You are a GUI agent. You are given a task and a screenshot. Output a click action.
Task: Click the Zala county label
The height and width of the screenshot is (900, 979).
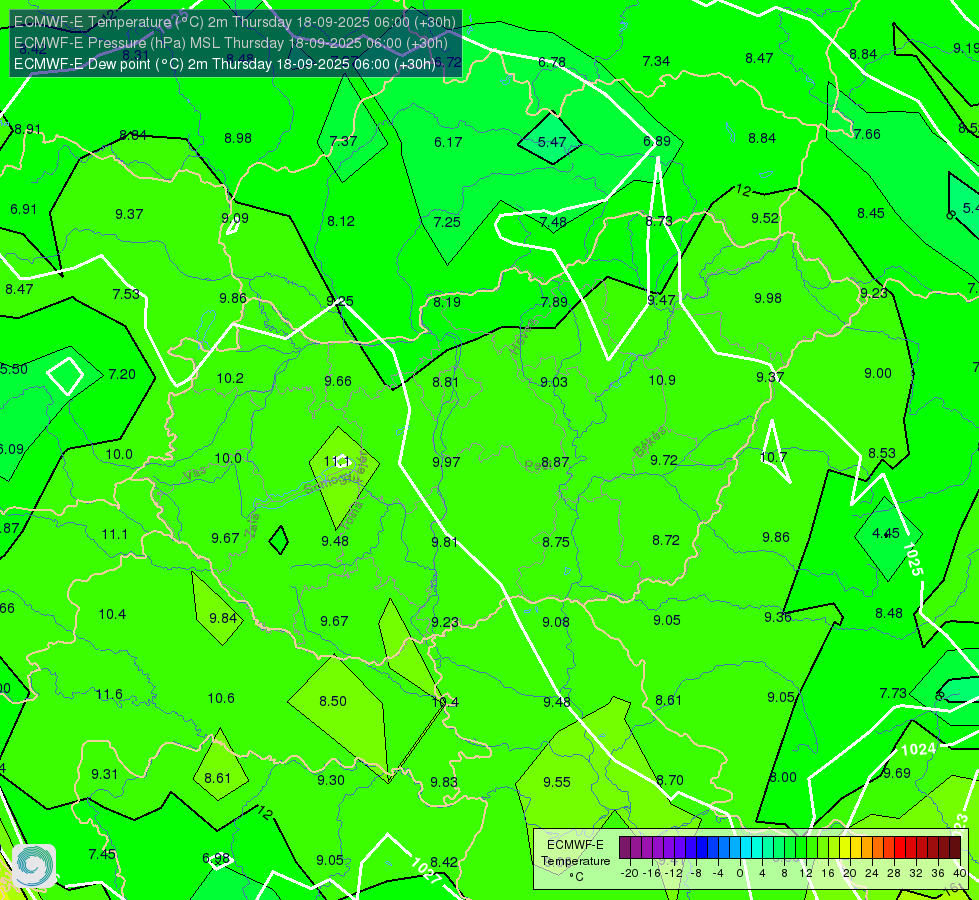pos(253,527)
